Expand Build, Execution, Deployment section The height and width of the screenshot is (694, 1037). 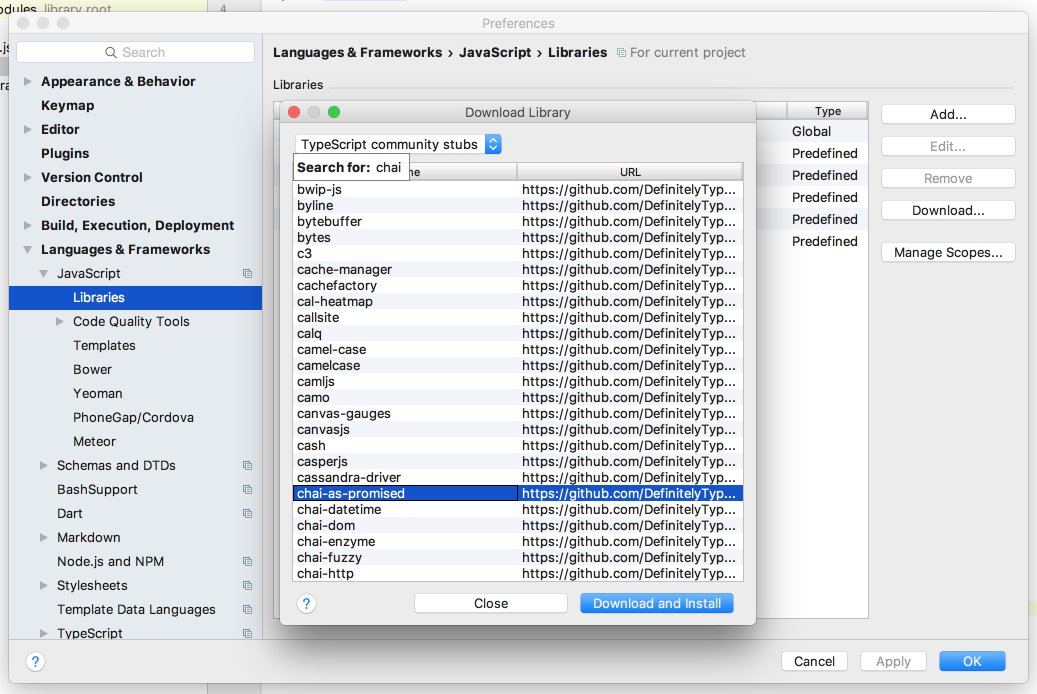[x=28, y=225]
